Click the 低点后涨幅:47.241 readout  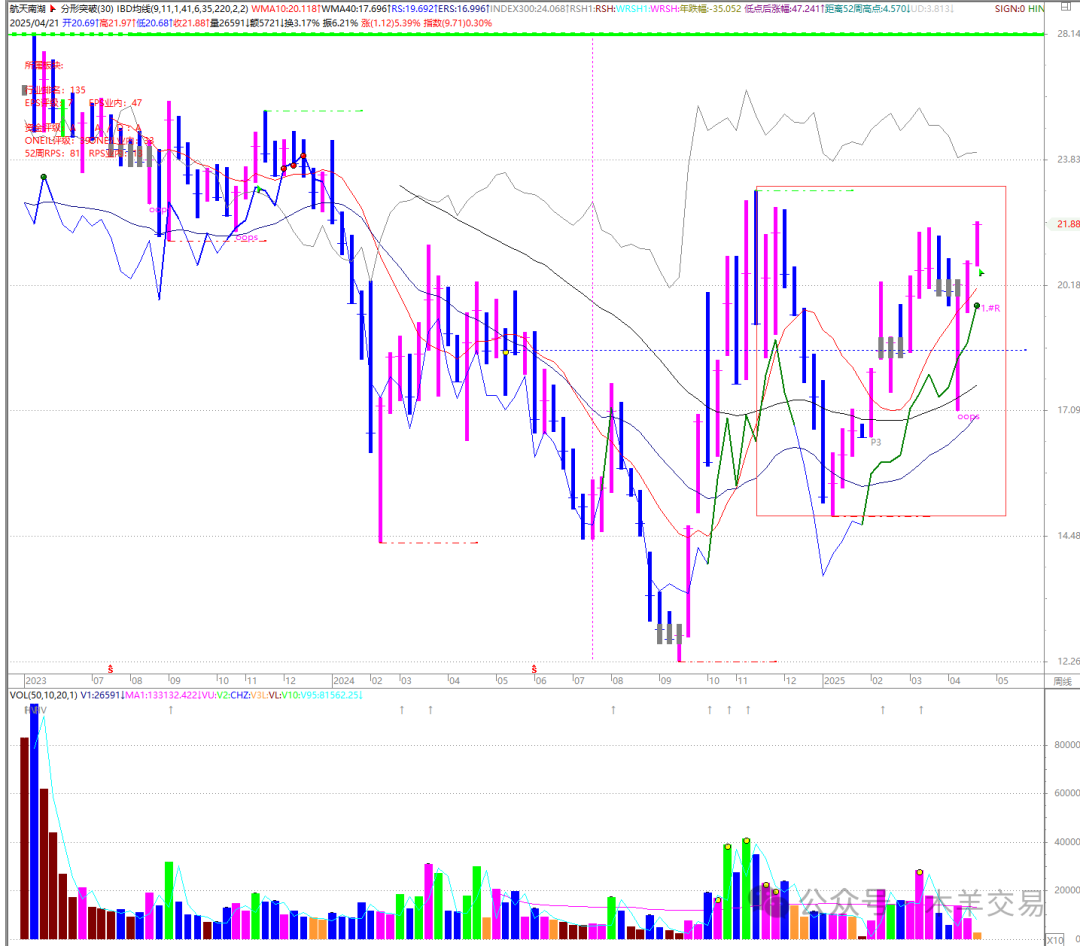[x=784, y=9]
